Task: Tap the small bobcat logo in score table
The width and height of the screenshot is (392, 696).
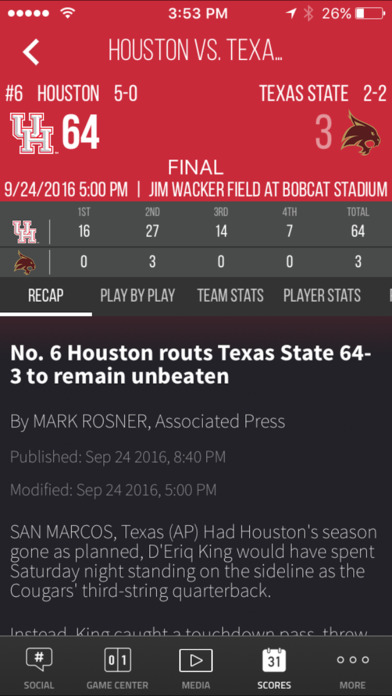Action: [x=25, y=262]
